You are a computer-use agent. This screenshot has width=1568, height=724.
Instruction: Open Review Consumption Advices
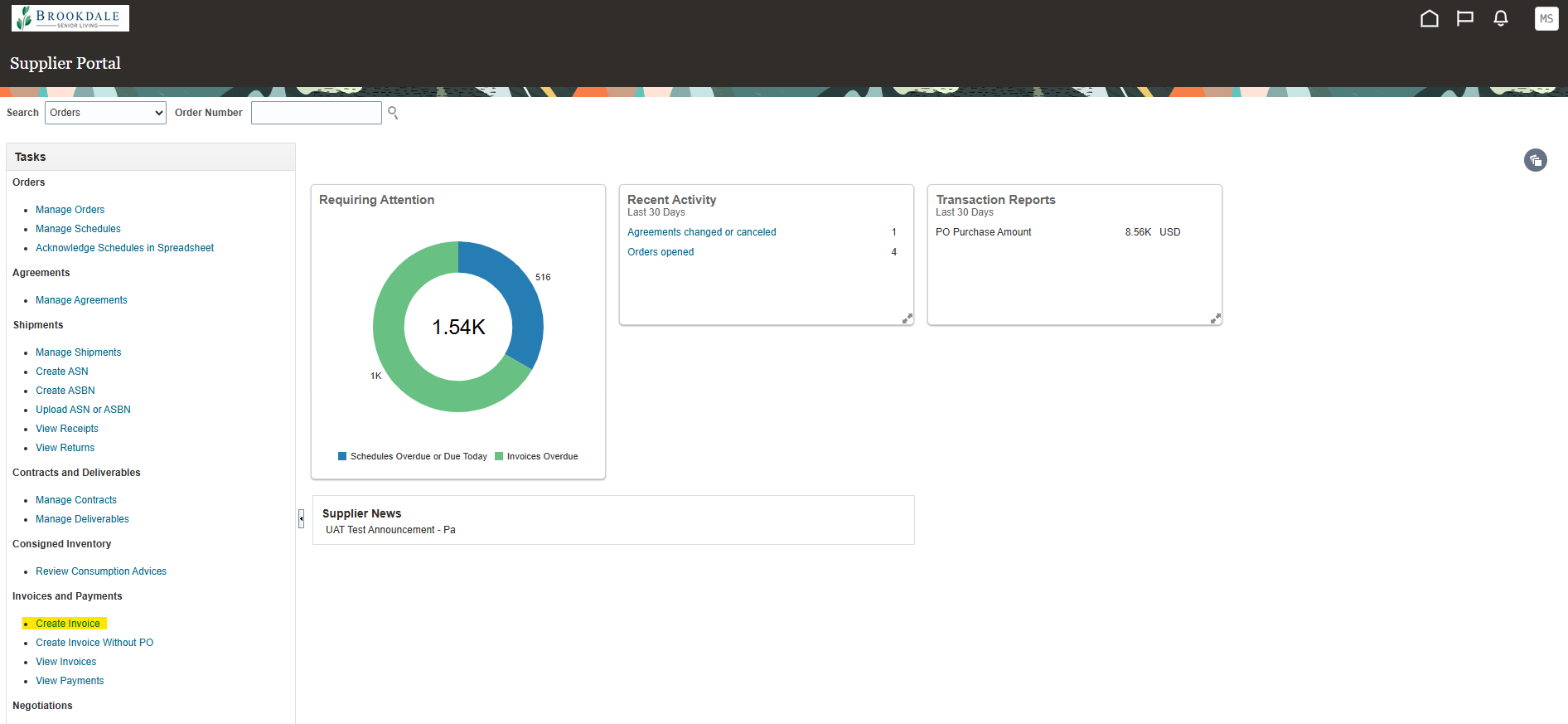tap(101, 571)
